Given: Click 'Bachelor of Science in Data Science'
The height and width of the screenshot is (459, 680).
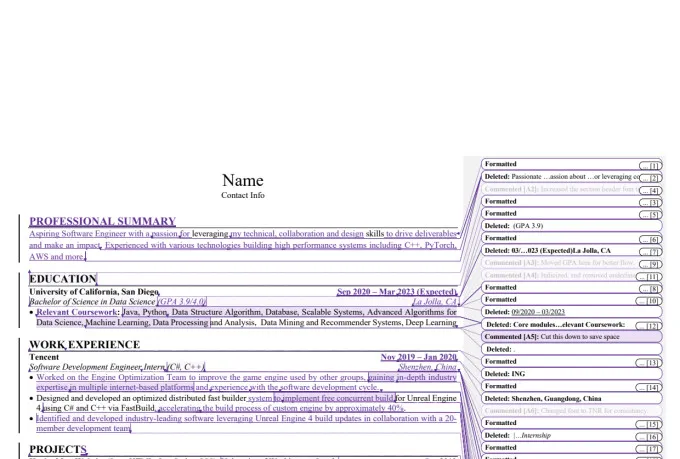Looking at the screenshot, I should [x=92, y=302].
